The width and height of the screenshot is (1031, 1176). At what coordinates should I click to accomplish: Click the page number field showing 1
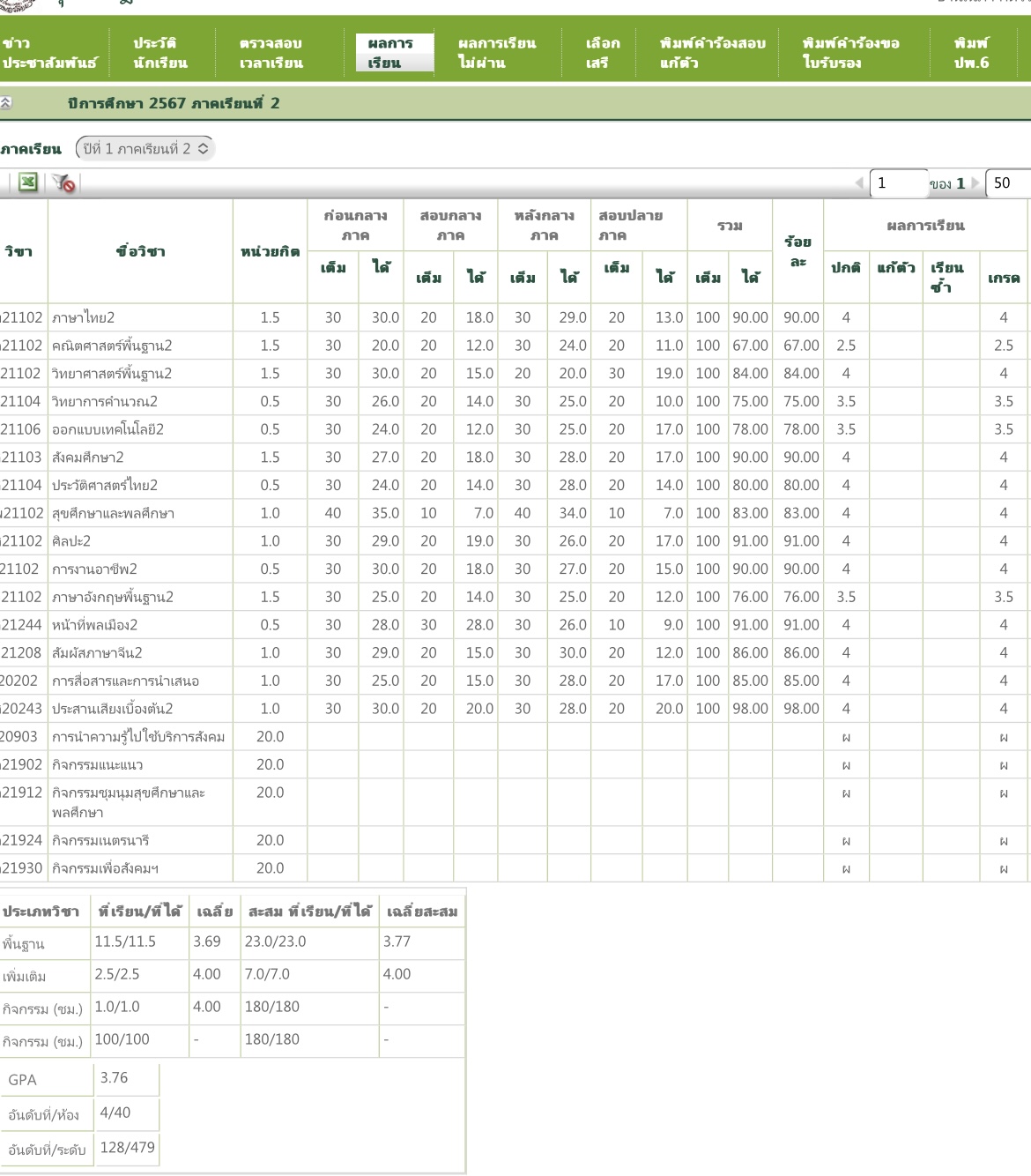[x=899, y=183]
